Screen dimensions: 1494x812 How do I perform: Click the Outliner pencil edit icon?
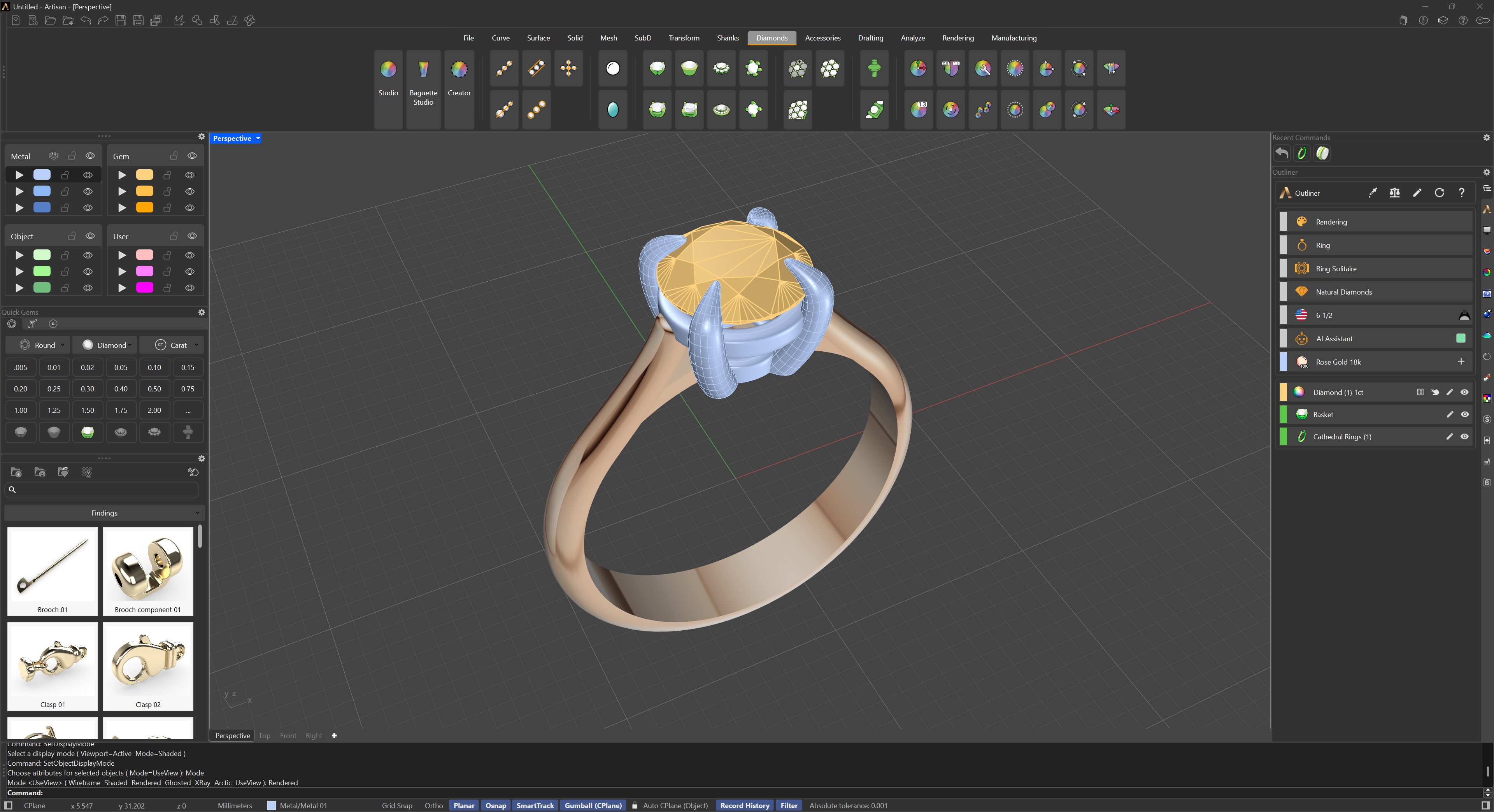point(1417,193)
